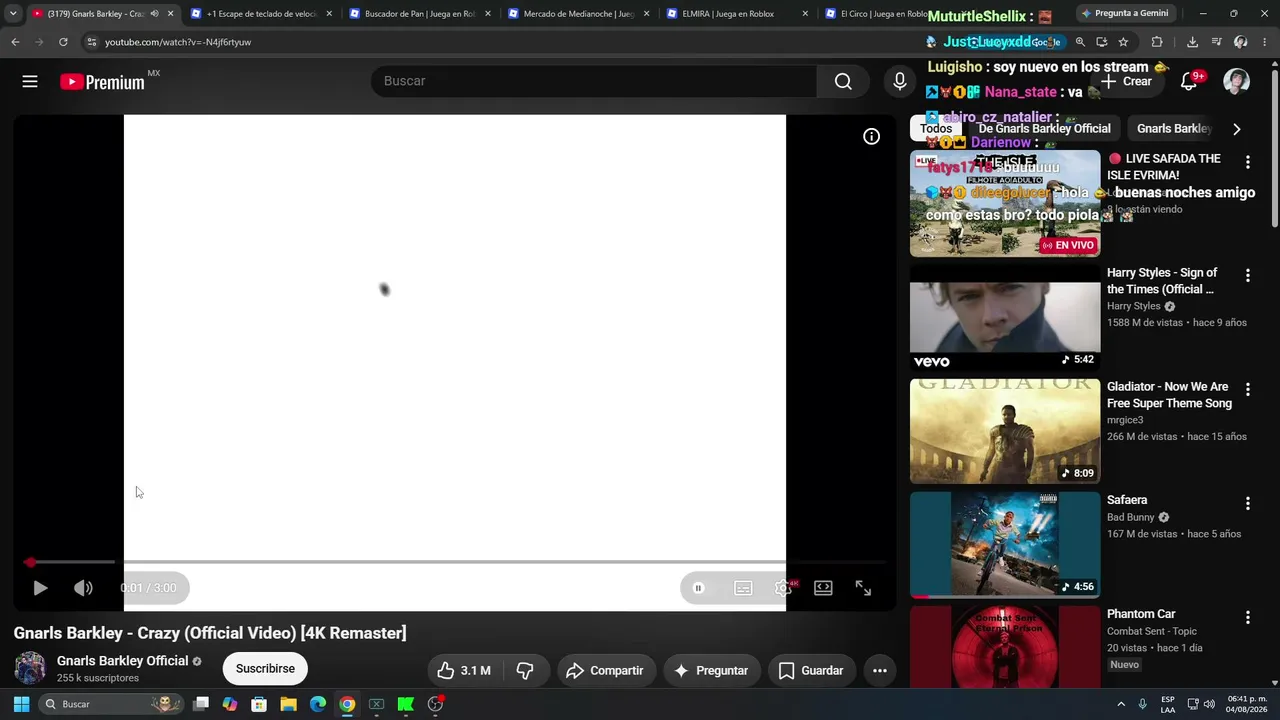
Task: Open the Safaera video thumbnail
Action: [x=1005, y=545]
